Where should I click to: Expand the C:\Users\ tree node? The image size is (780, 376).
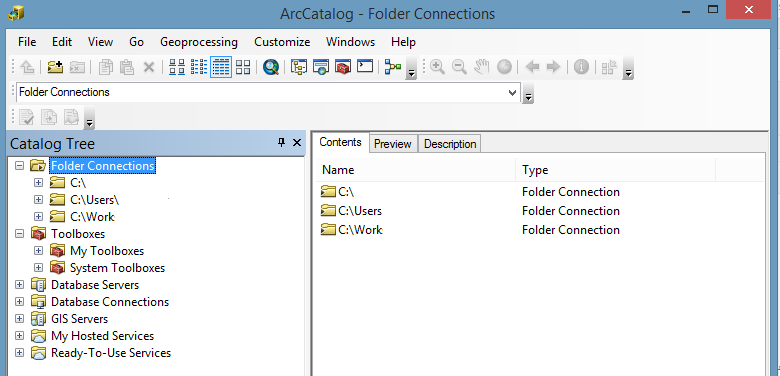pyautogui.click(x=38, y=200)
